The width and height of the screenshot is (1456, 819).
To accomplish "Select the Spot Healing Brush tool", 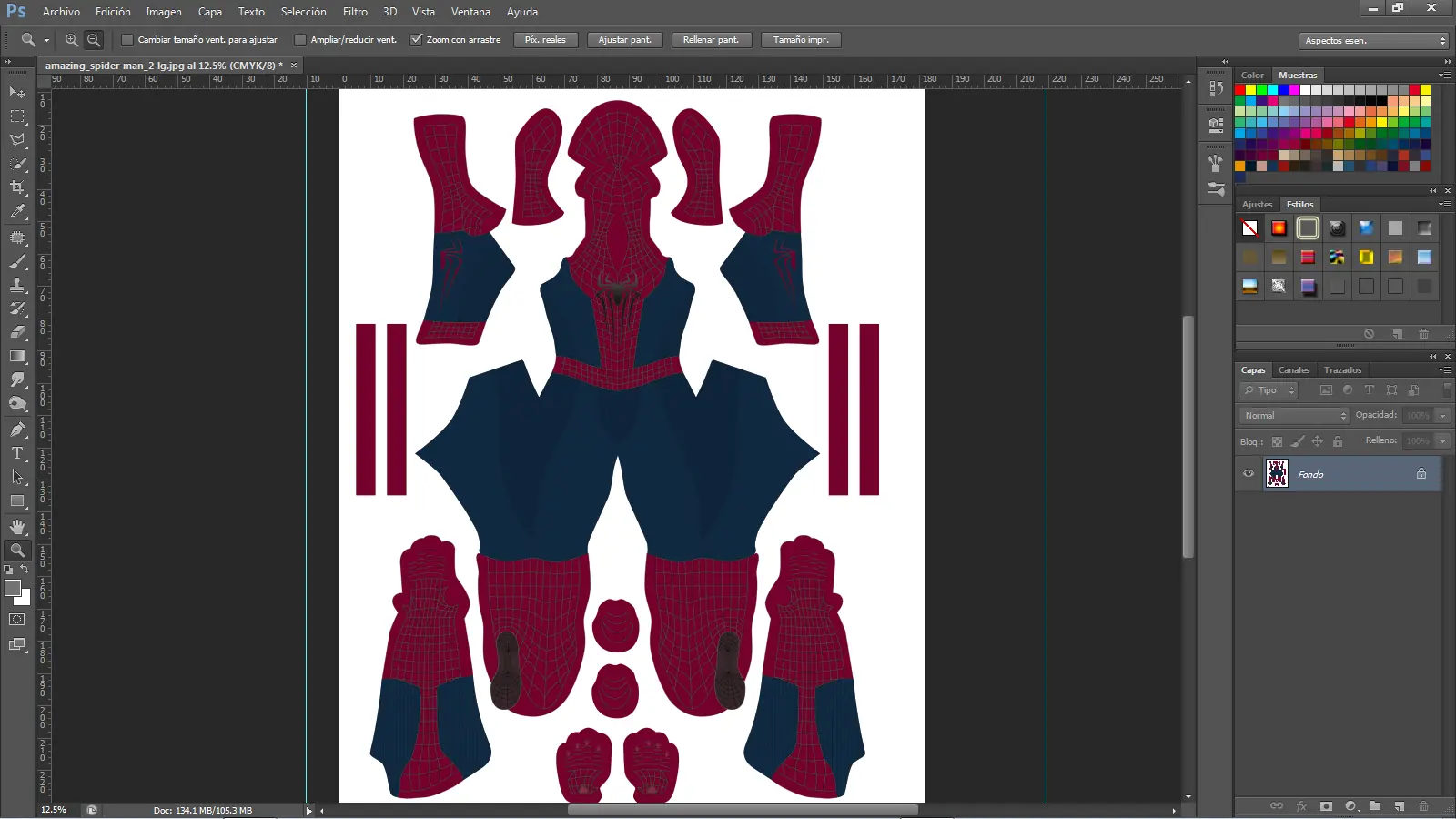I will 17,238.
